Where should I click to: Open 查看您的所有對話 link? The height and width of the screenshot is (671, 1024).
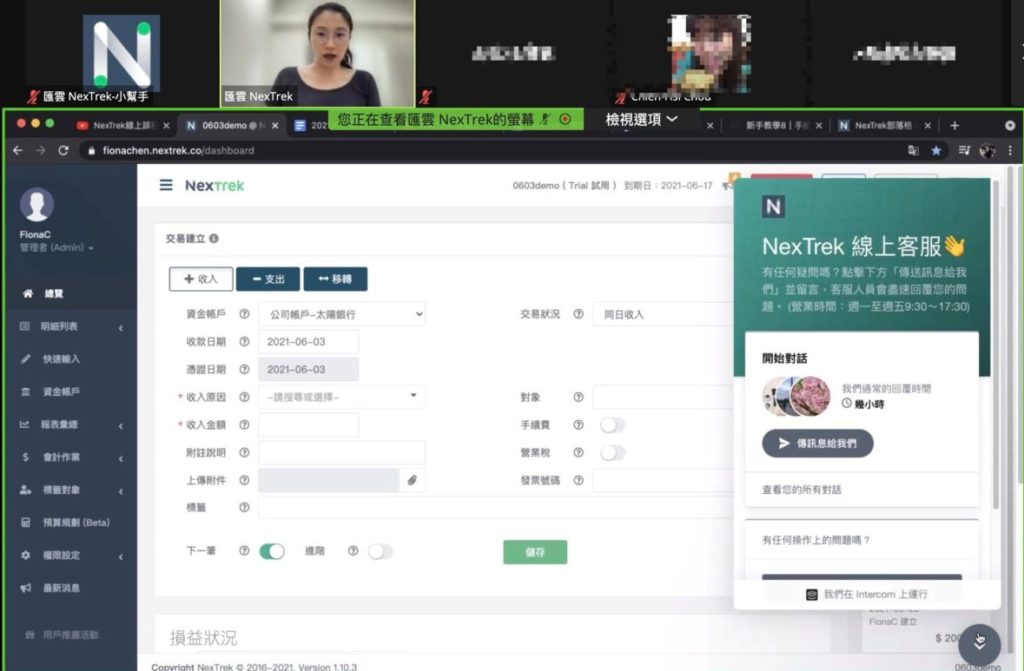801,489
